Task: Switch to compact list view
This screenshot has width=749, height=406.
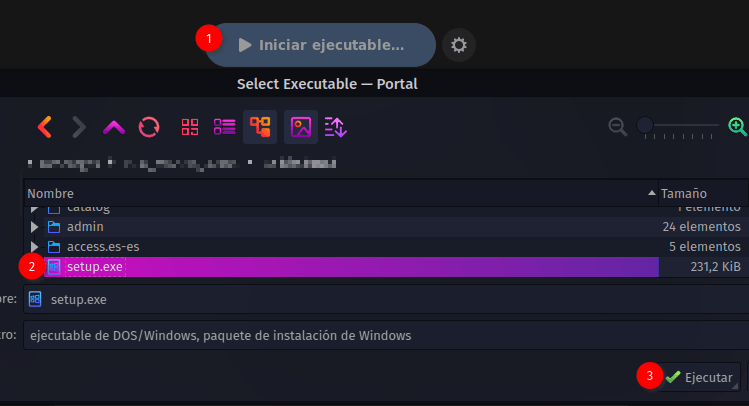Action: pyautogui.click(x=225, y=127)
